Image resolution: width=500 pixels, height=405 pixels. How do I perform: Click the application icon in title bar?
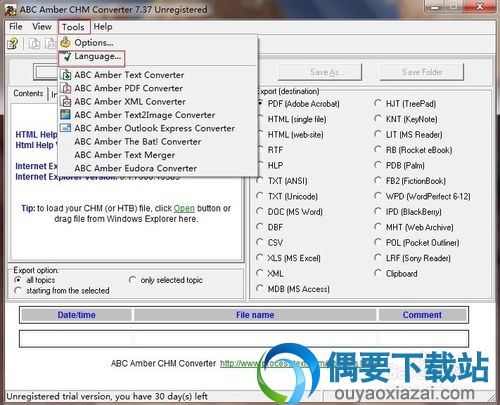click(x=10, y=10)
